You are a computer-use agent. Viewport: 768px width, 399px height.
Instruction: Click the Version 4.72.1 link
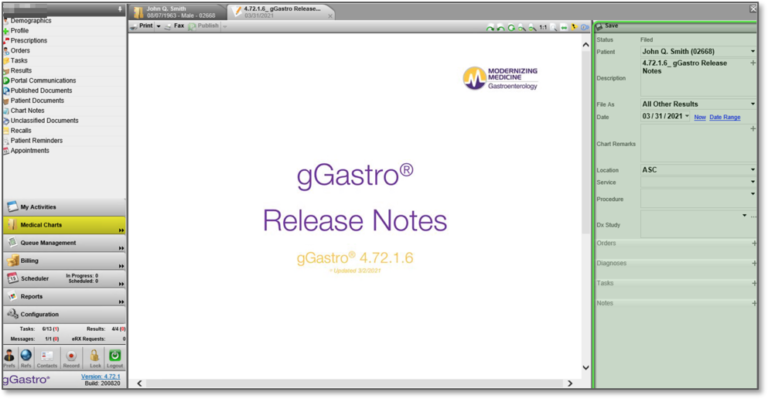coord(100,376)
